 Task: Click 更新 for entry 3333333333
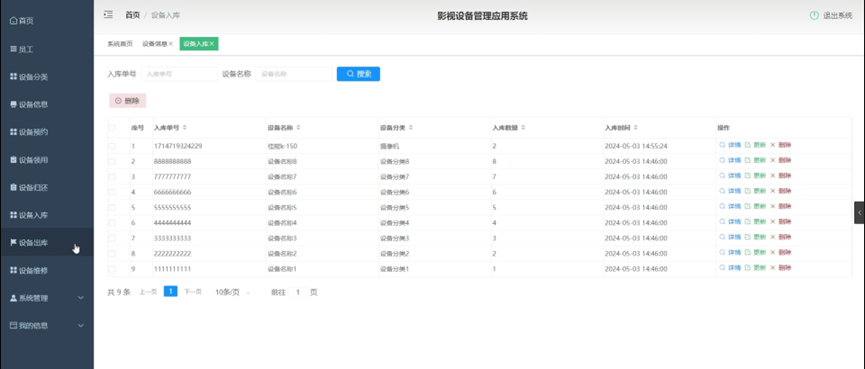point(755,237)
